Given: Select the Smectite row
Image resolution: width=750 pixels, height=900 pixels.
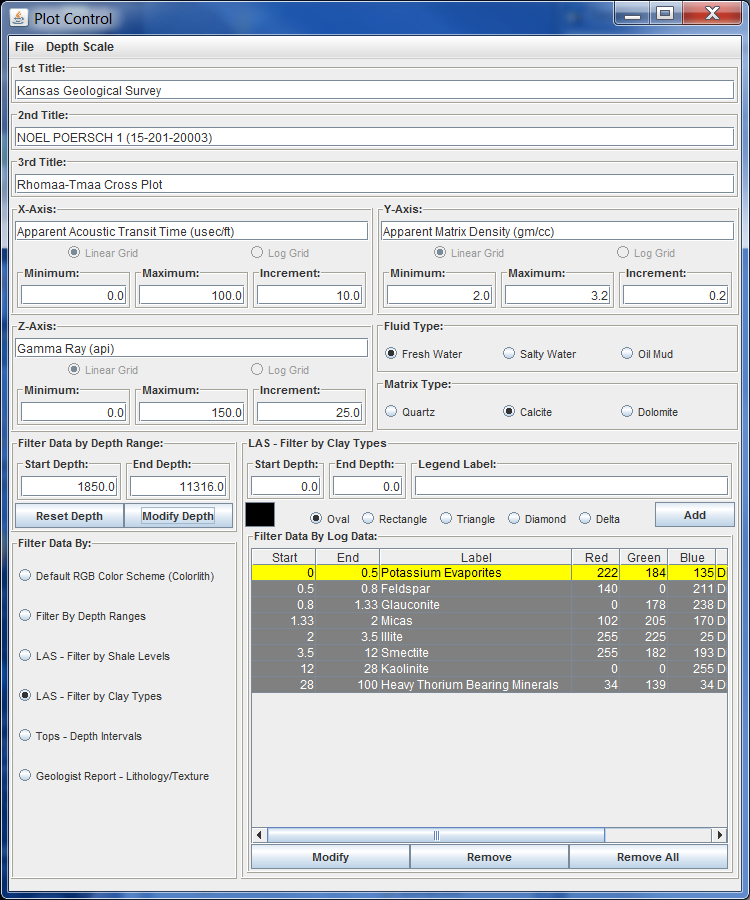Looking at the screenshot, I should click(x=489, y=653).
